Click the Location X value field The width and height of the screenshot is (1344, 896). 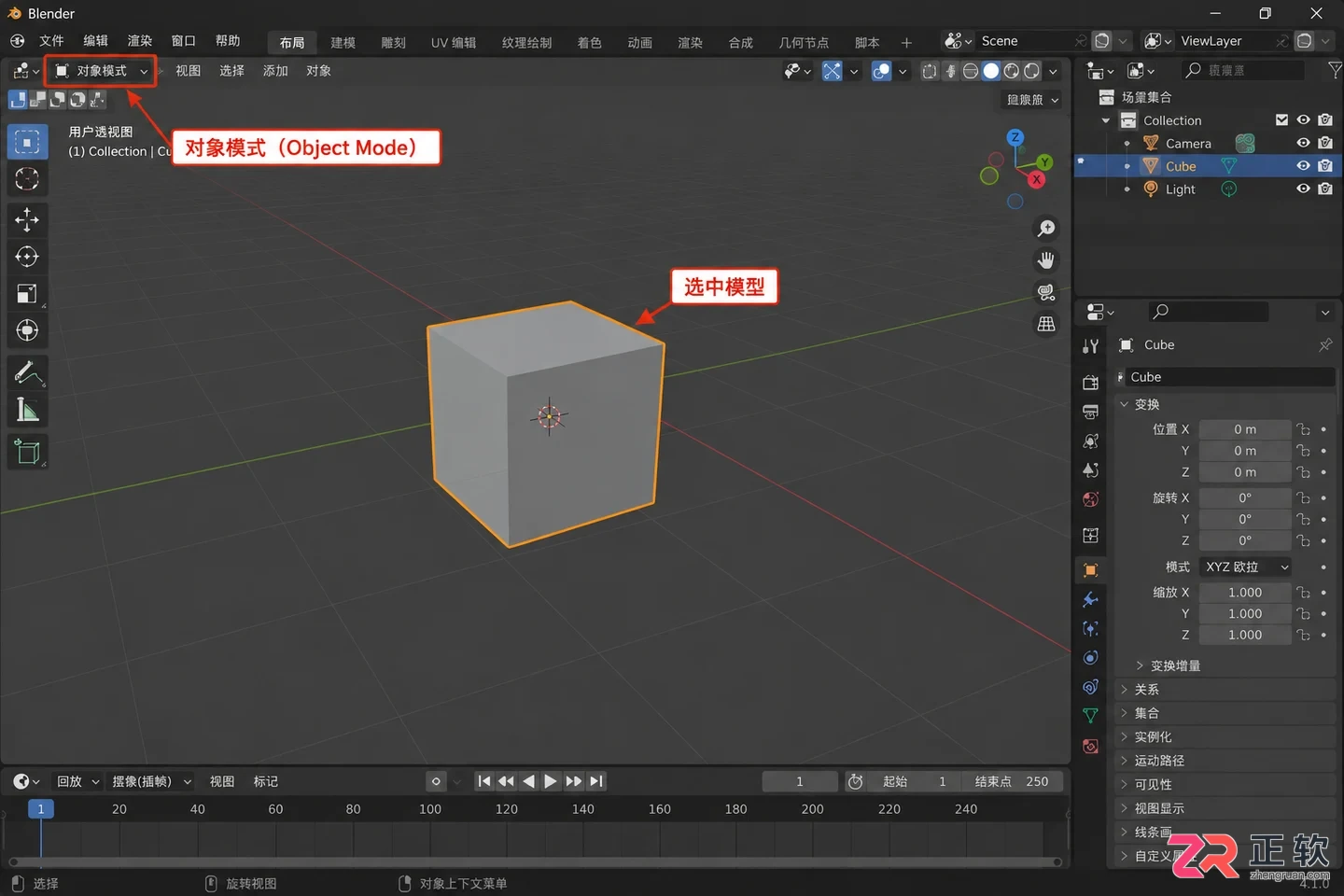pyautogui.click(x=1244, y=429)
